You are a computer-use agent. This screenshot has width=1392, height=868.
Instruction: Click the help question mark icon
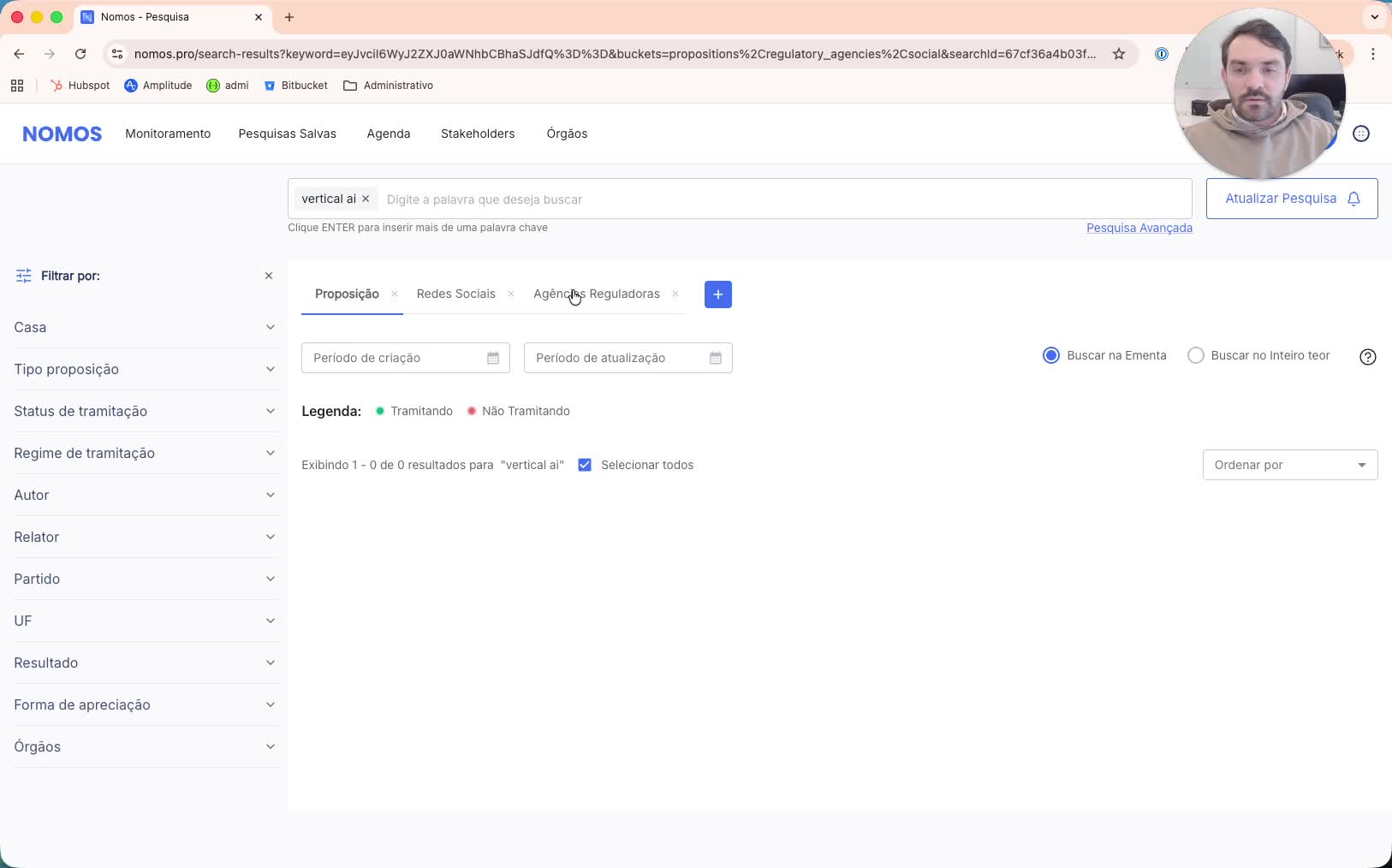[x=1368, y=357]
